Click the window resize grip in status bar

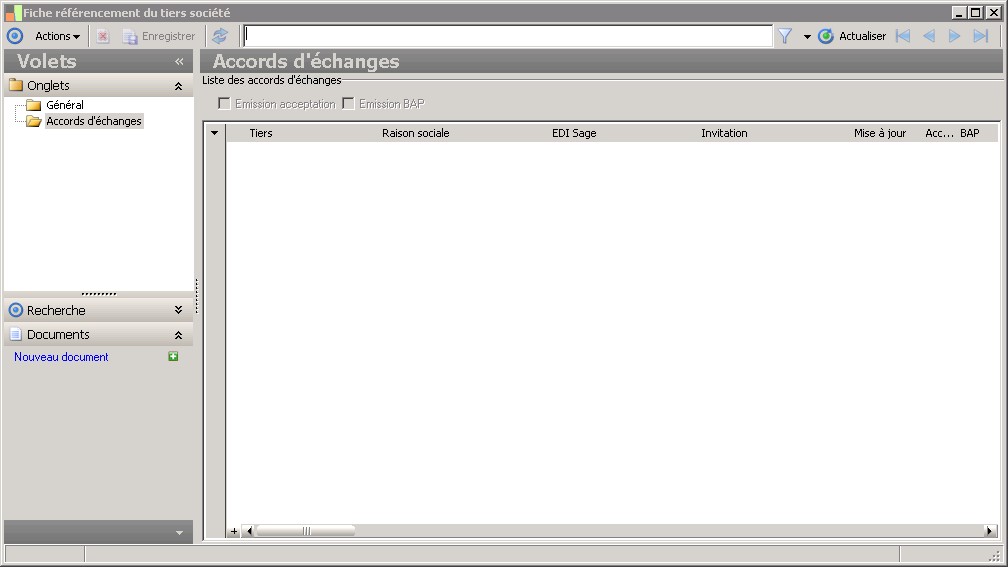pos(995,555)
